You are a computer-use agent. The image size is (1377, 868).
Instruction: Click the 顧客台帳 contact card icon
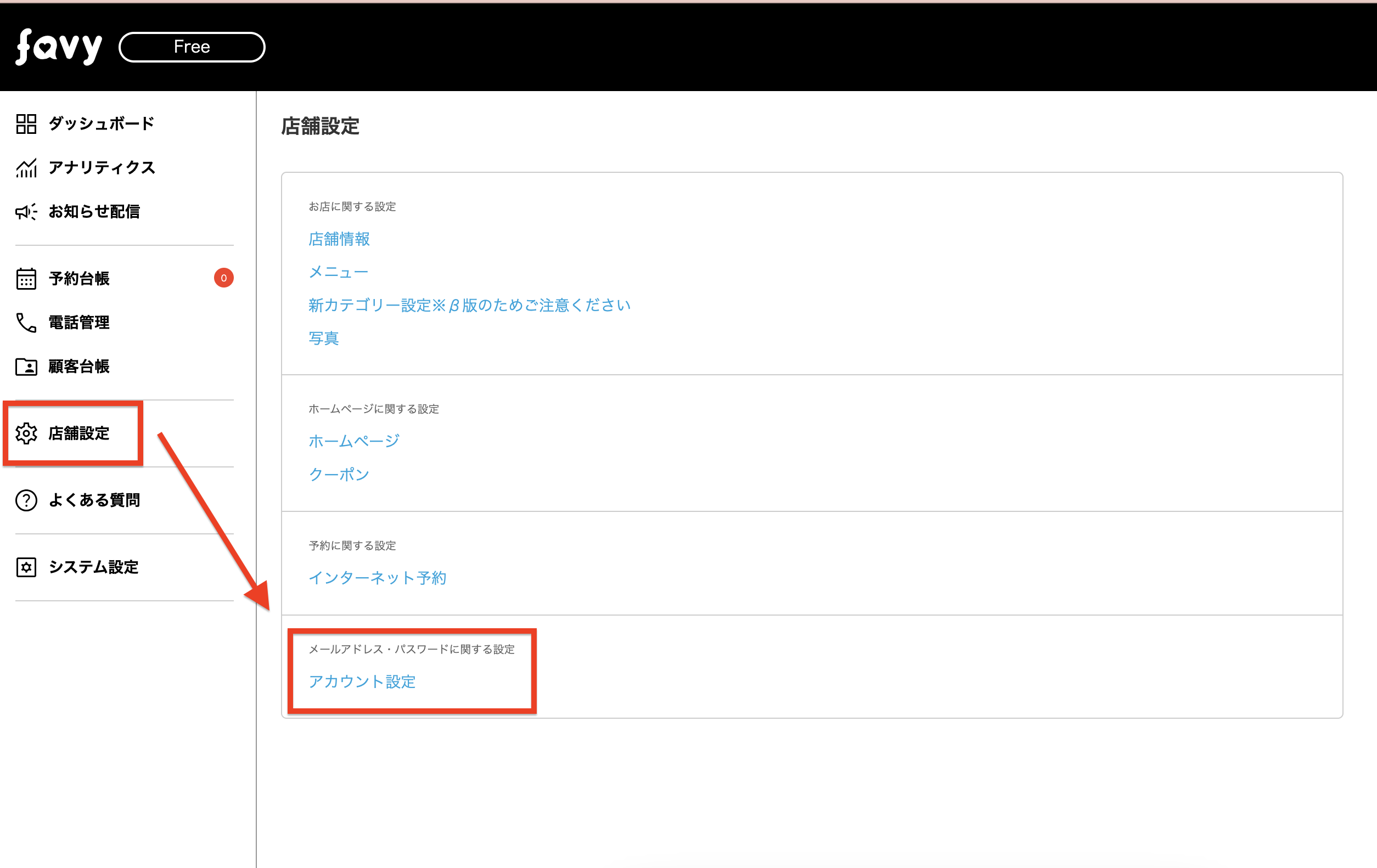coord(26,367)
